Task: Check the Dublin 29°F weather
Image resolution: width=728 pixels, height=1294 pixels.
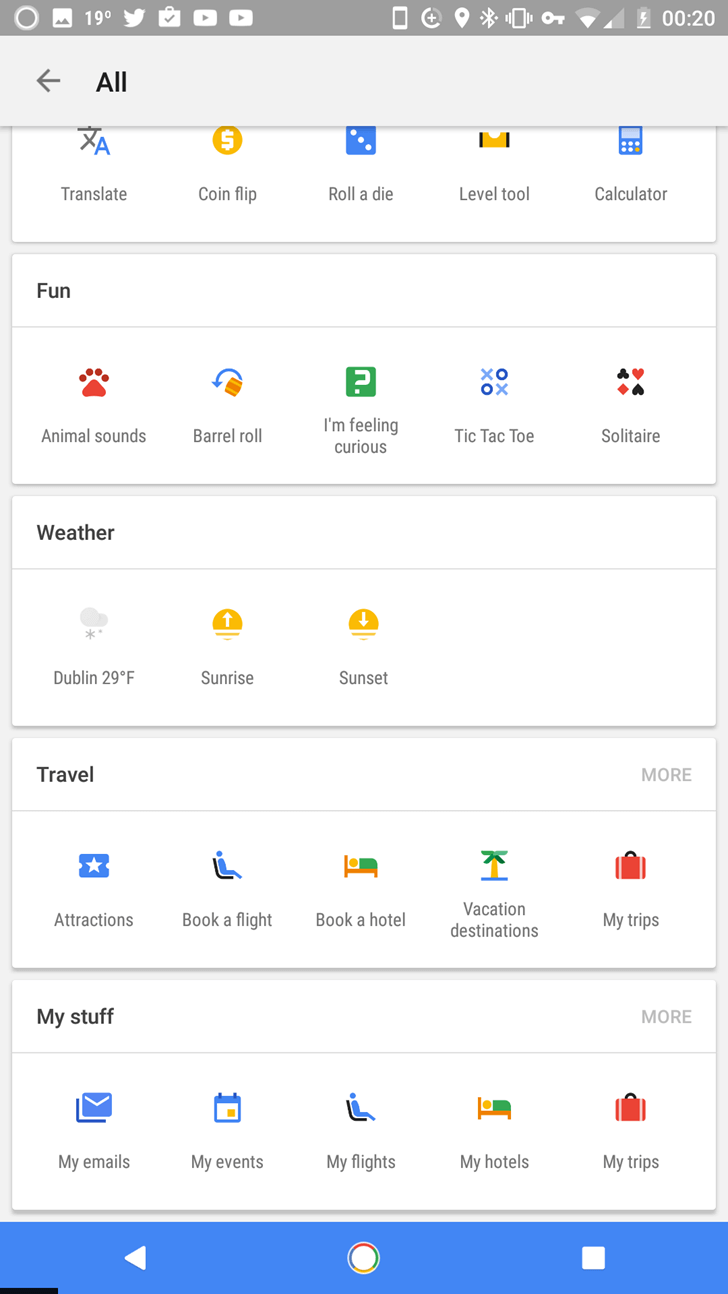Action: (94, 645)
